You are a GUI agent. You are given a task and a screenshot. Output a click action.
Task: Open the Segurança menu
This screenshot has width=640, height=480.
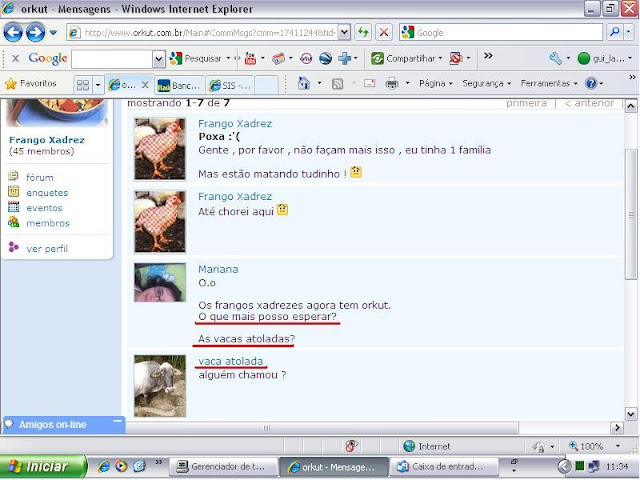pyautogui.click(x=486, y=83)
